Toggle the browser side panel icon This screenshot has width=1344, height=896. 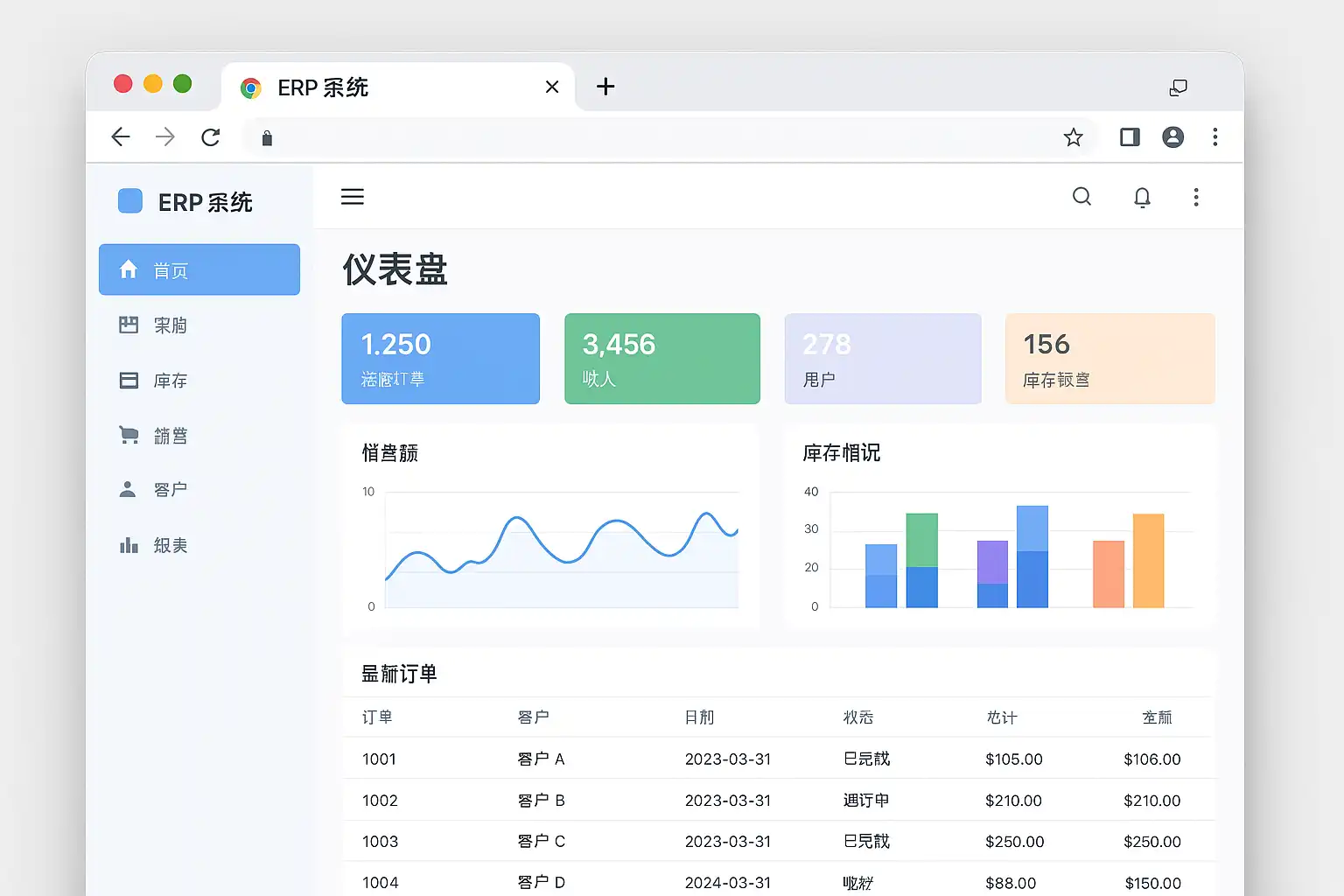pyautogui.click(x=1130, y=137)
